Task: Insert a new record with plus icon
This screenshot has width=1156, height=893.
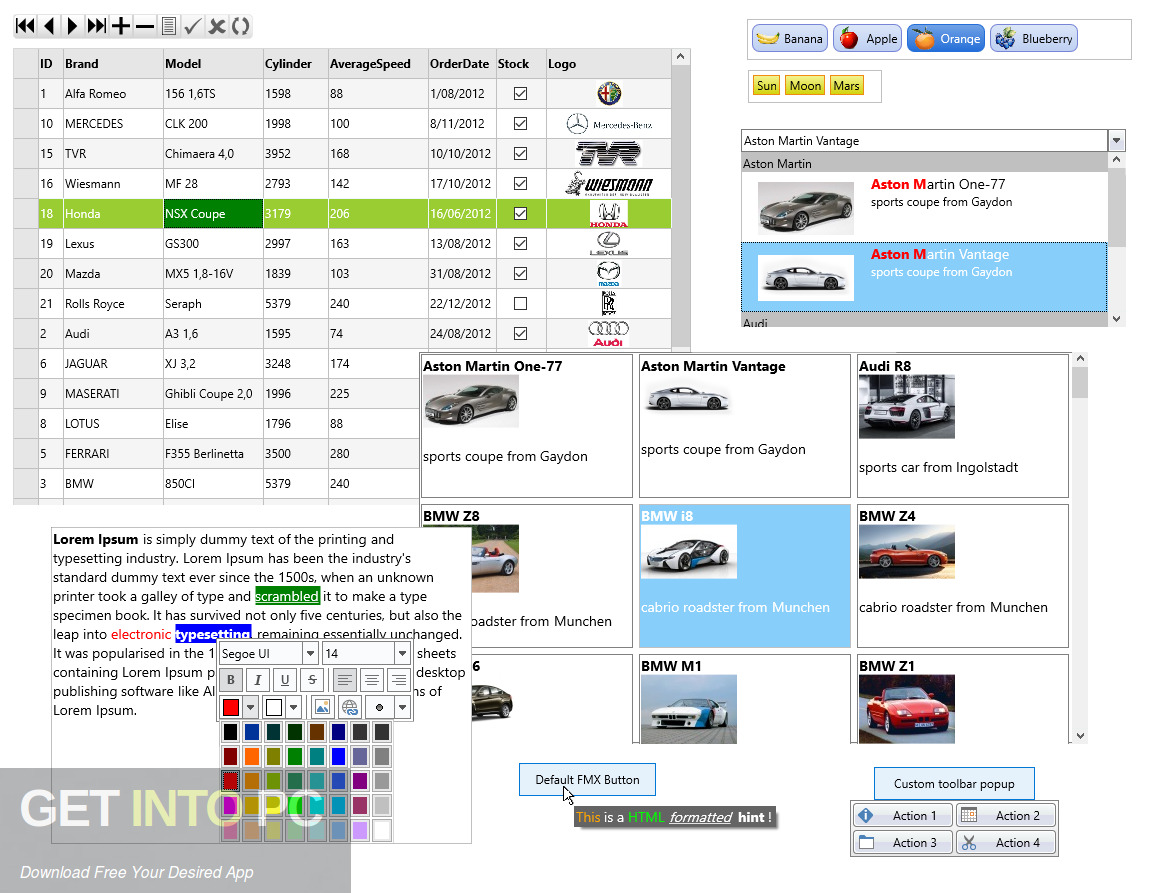Action: (x=120, y=26)
